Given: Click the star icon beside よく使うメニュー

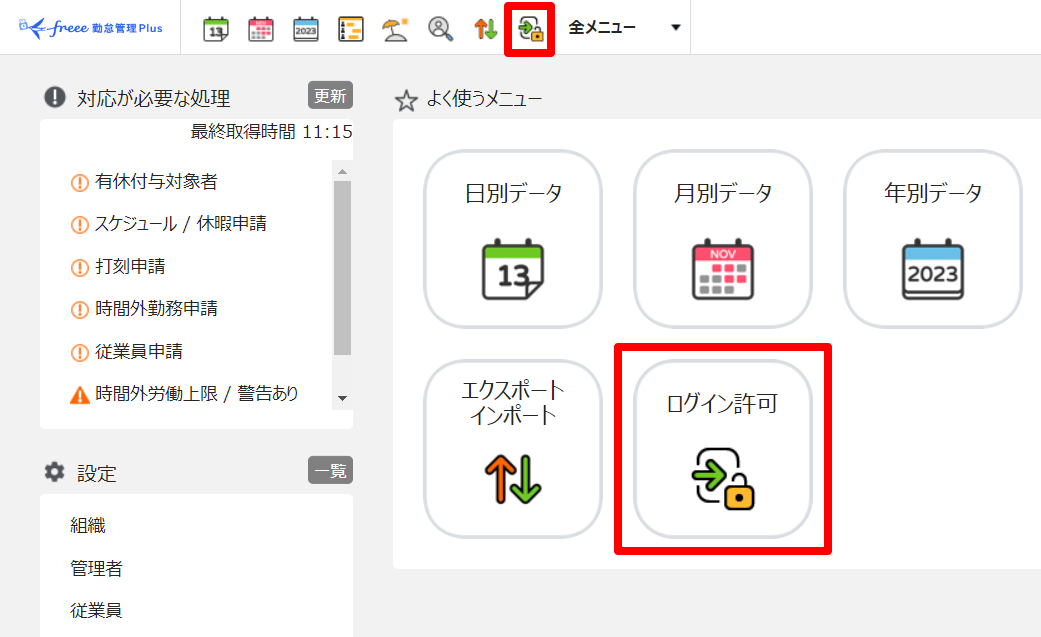Looking at the screenshot, I should point(406,101).
